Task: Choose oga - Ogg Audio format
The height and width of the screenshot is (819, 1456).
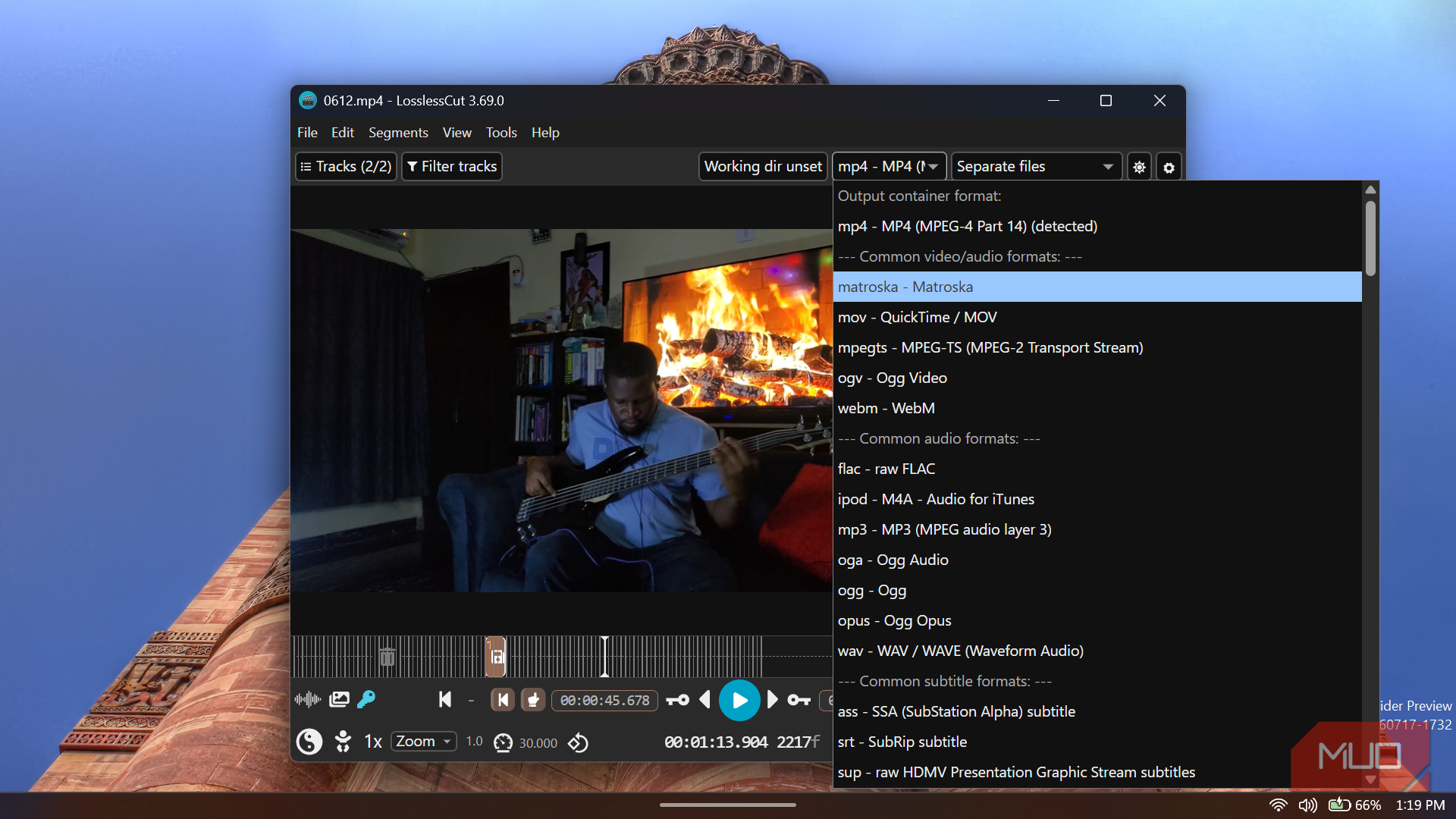Action: [x=1097, y=560]
